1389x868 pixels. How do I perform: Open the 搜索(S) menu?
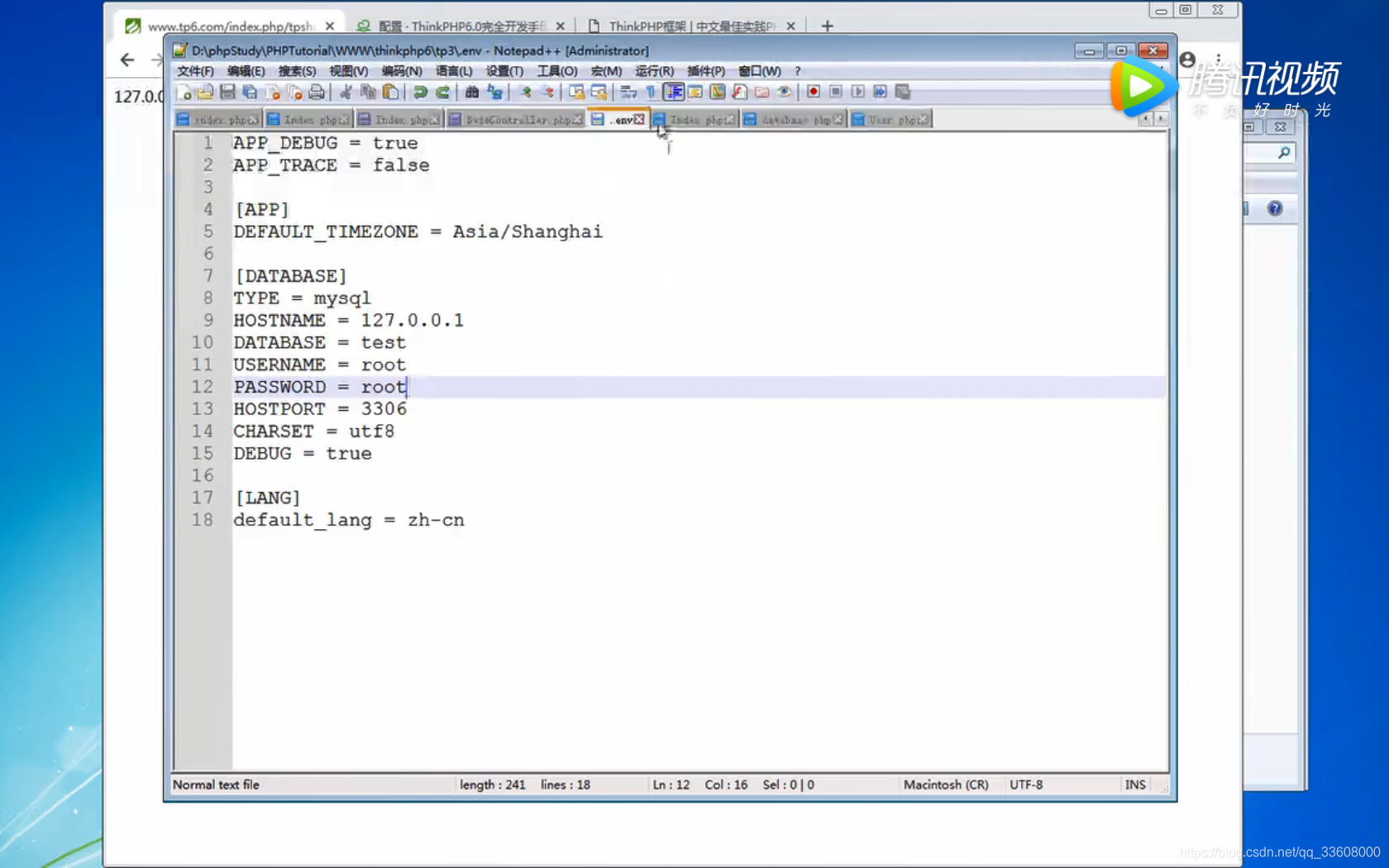297,71
